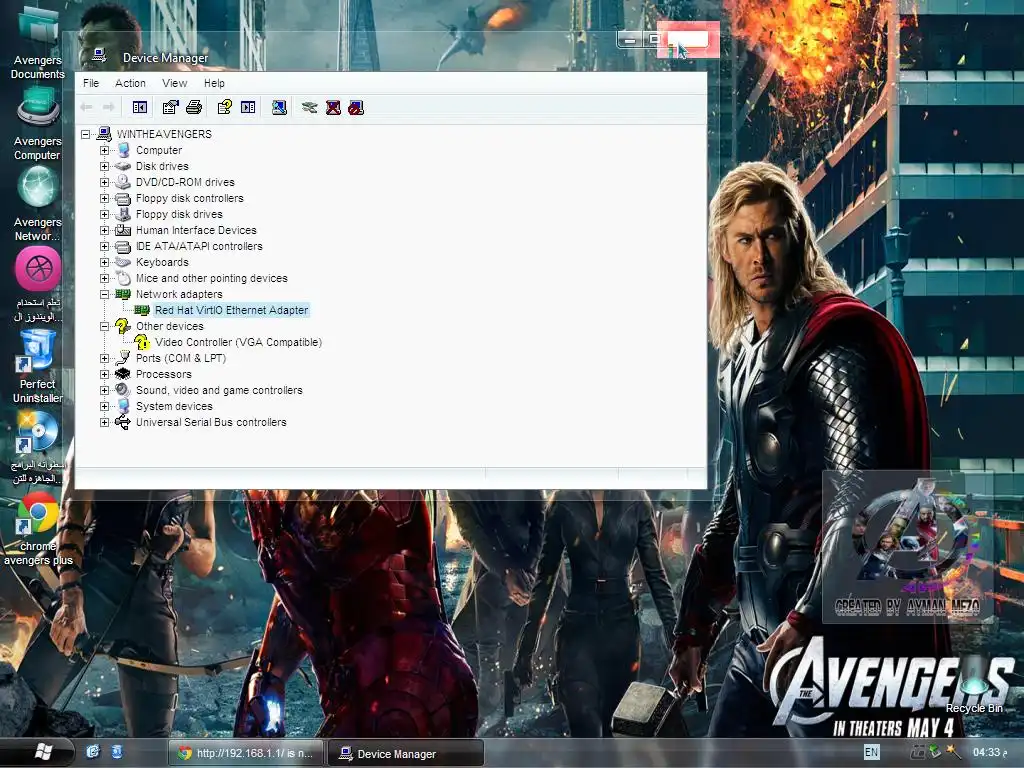1024x768 pixels.
Task: Expand the Disk drives category
Action: tap(104, 167)
